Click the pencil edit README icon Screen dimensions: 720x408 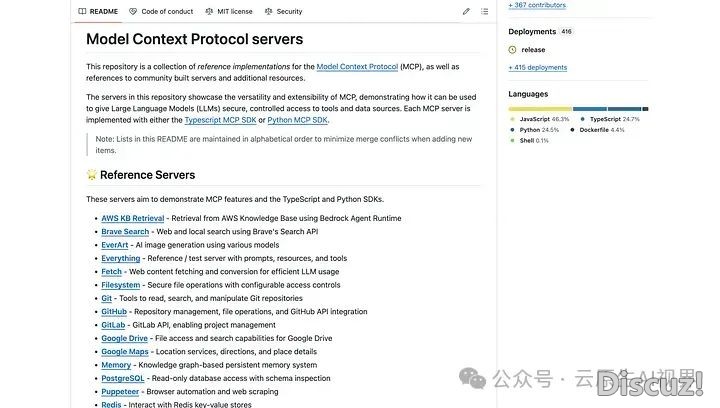[466, 11]
